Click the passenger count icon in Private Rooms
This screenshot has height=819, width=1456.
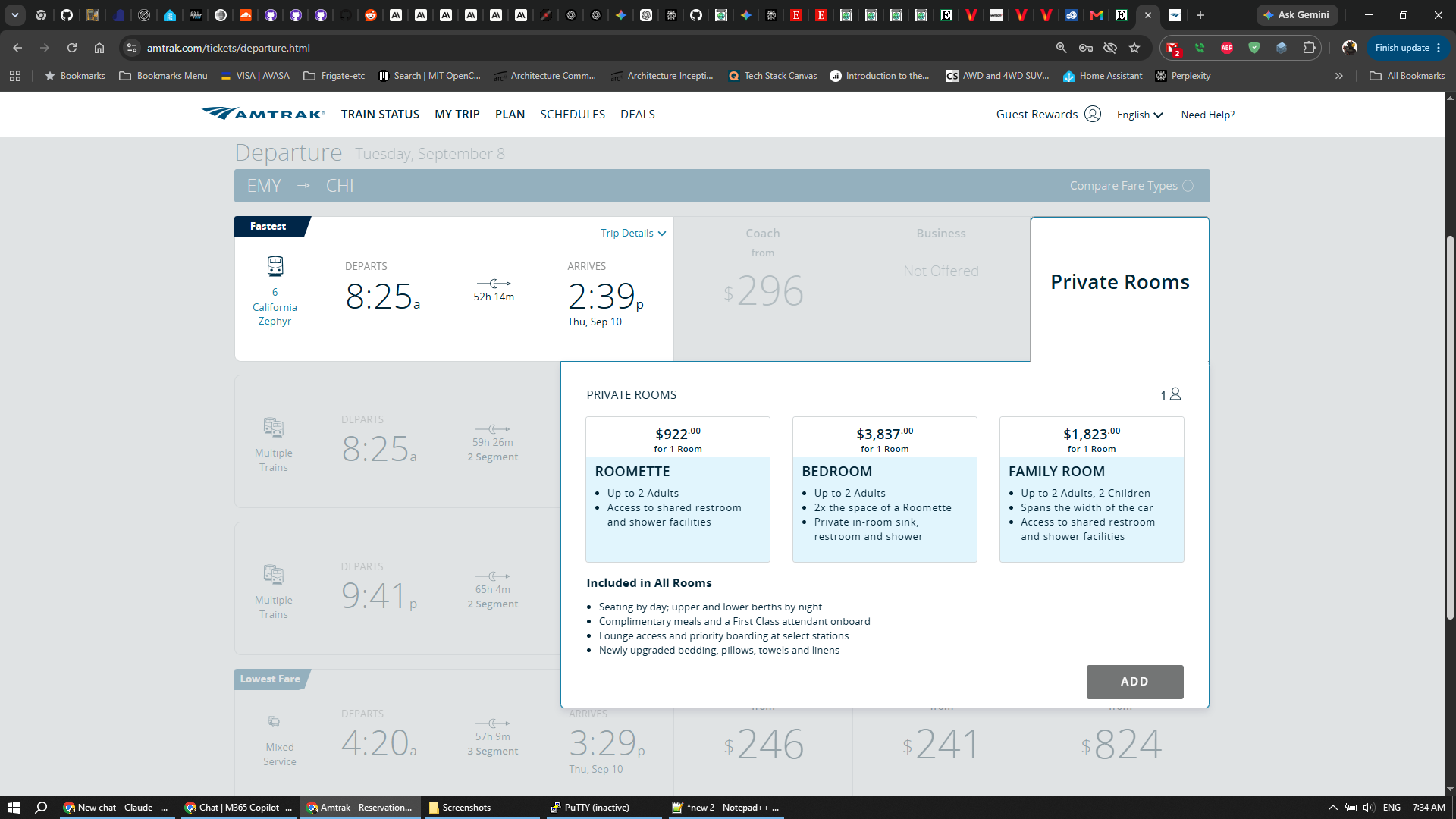[1175, 394]
